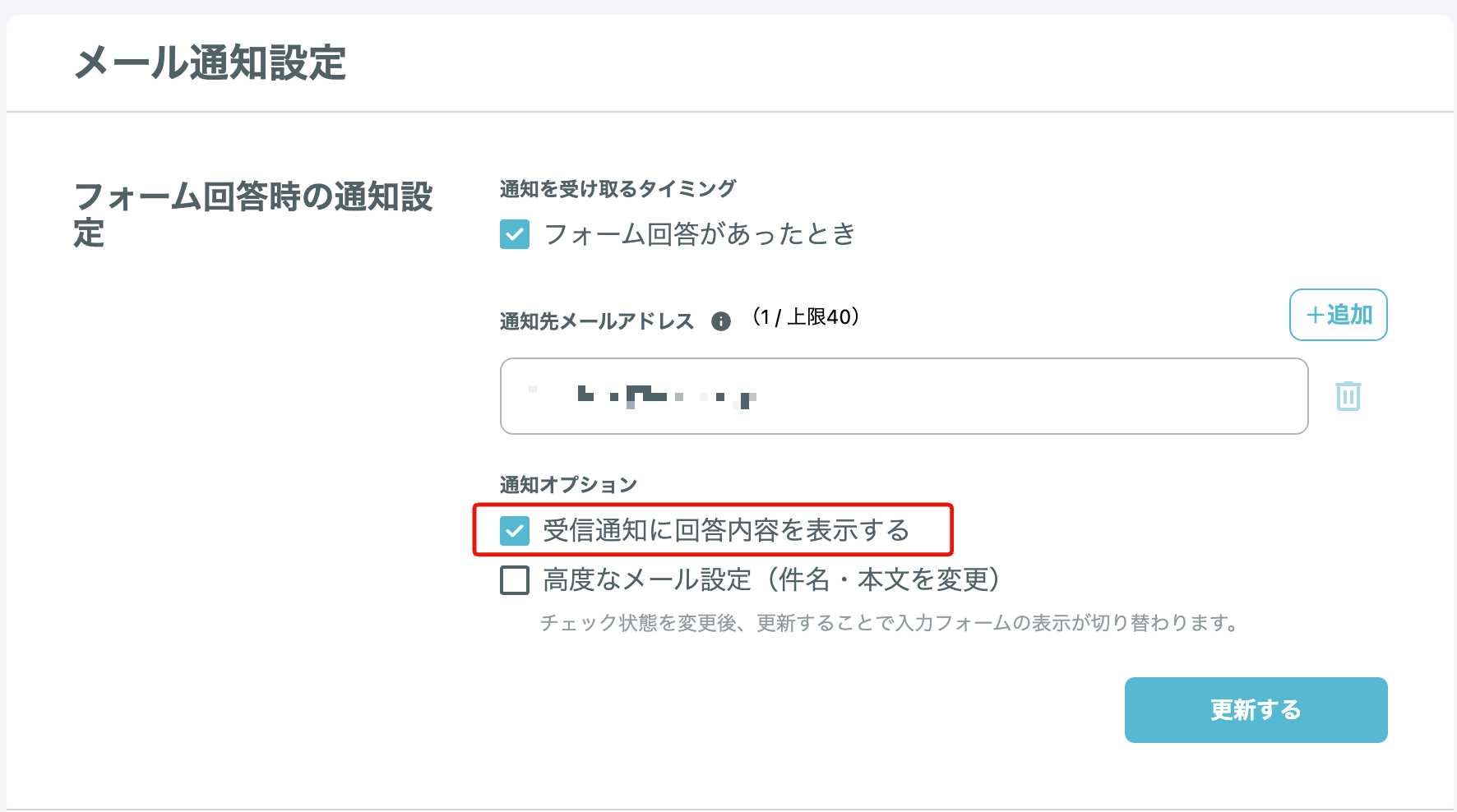Click the info icon beside 通知先メールアドレス
The width and height of the screenshot is (1457, 812).
(x=721, y=321)
